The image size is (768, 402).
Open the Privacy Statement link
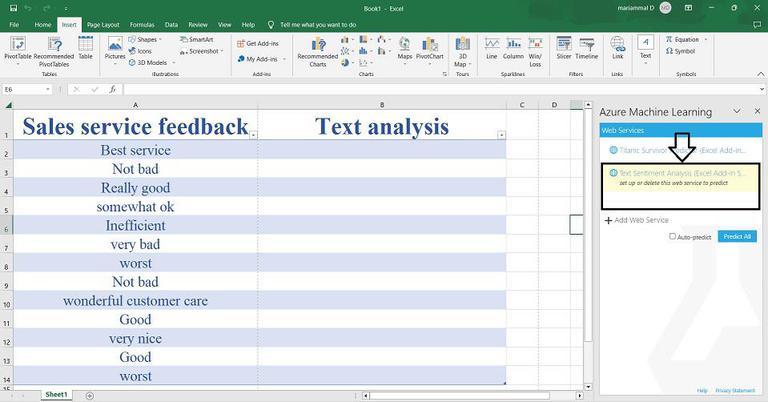pyautogui.click(x=735, y=391)
